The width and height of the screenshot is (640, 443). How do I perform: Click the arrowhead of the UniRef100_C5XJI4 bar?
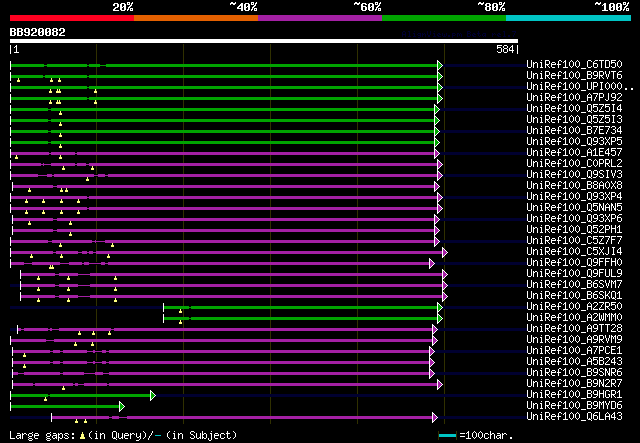444,252
